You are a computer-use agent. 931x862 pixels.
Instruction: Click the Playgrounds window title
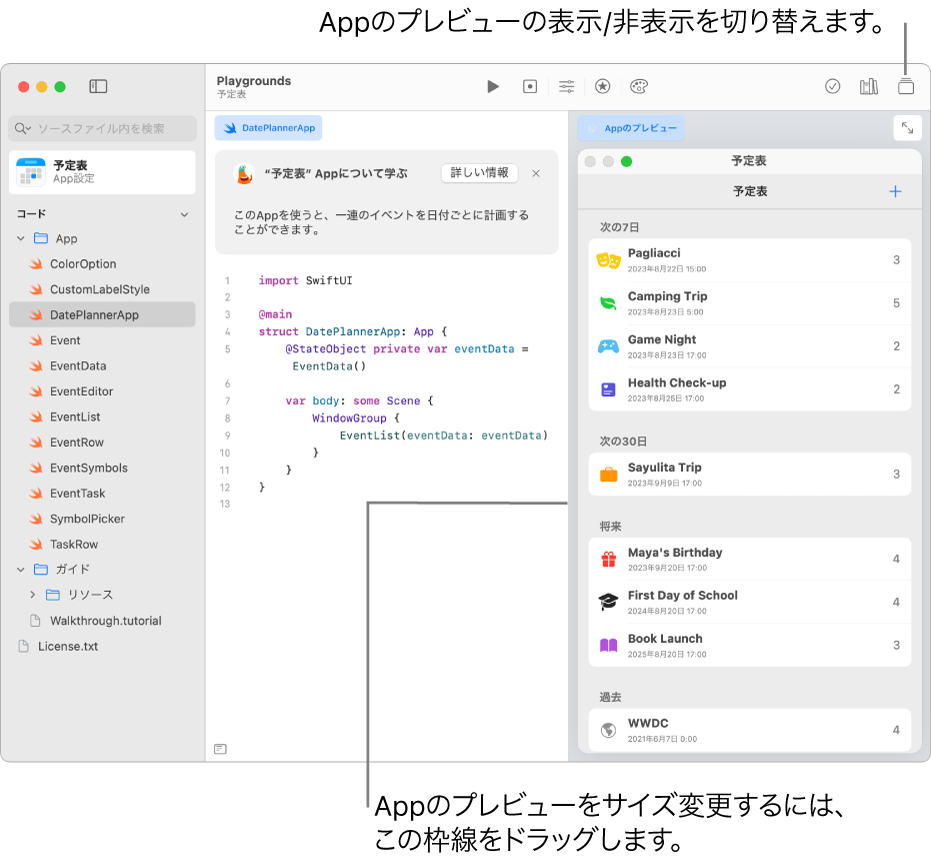254,81
